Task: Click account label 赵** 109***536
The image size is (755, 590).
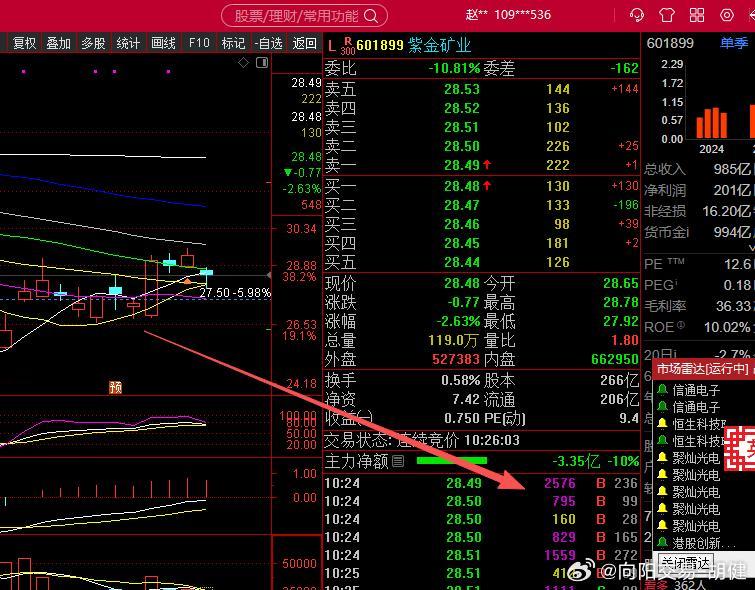Action: [x=508, y=15]
